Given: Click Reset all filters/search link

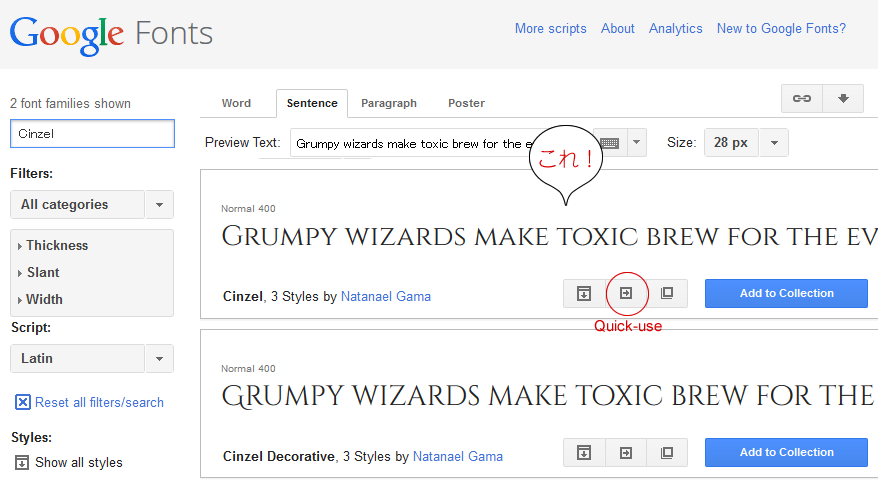Looking at the screenshot, I should [99, 403].
